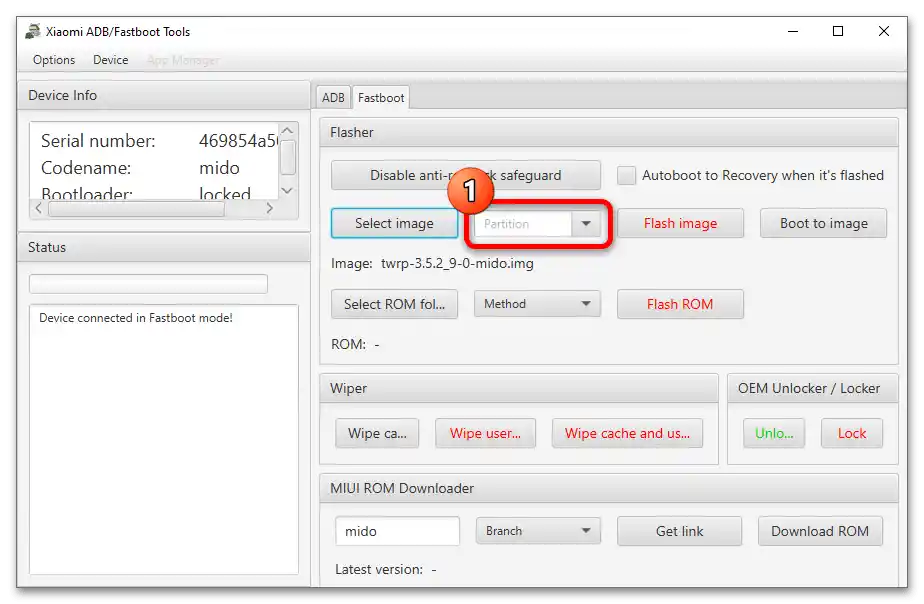Click Device Info scroll right arrow
Viewport: 924px width, 604px height.
[270, 208]
